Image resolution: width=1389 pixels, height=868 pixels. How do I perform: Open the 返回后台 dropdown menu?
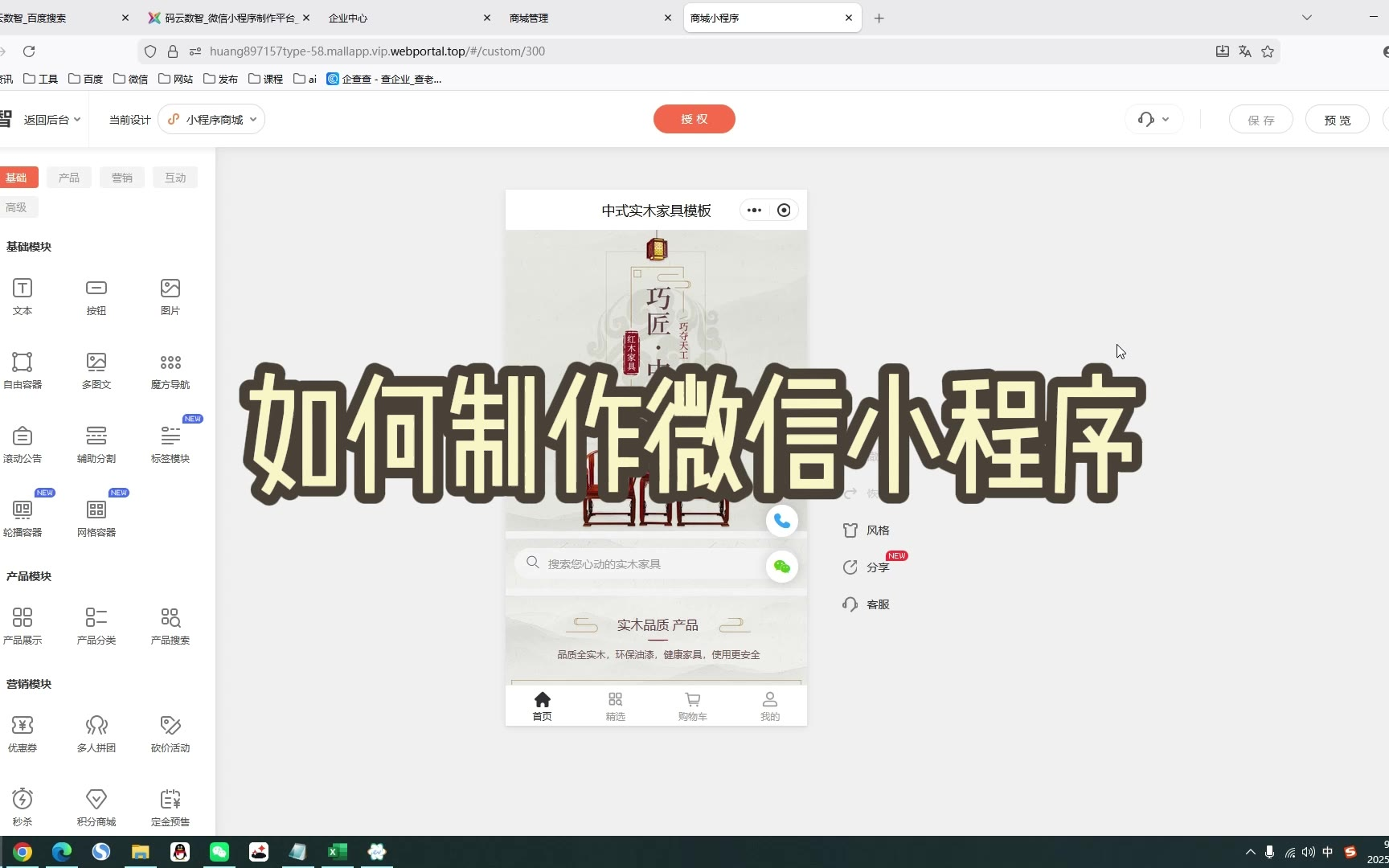(52, 120)
